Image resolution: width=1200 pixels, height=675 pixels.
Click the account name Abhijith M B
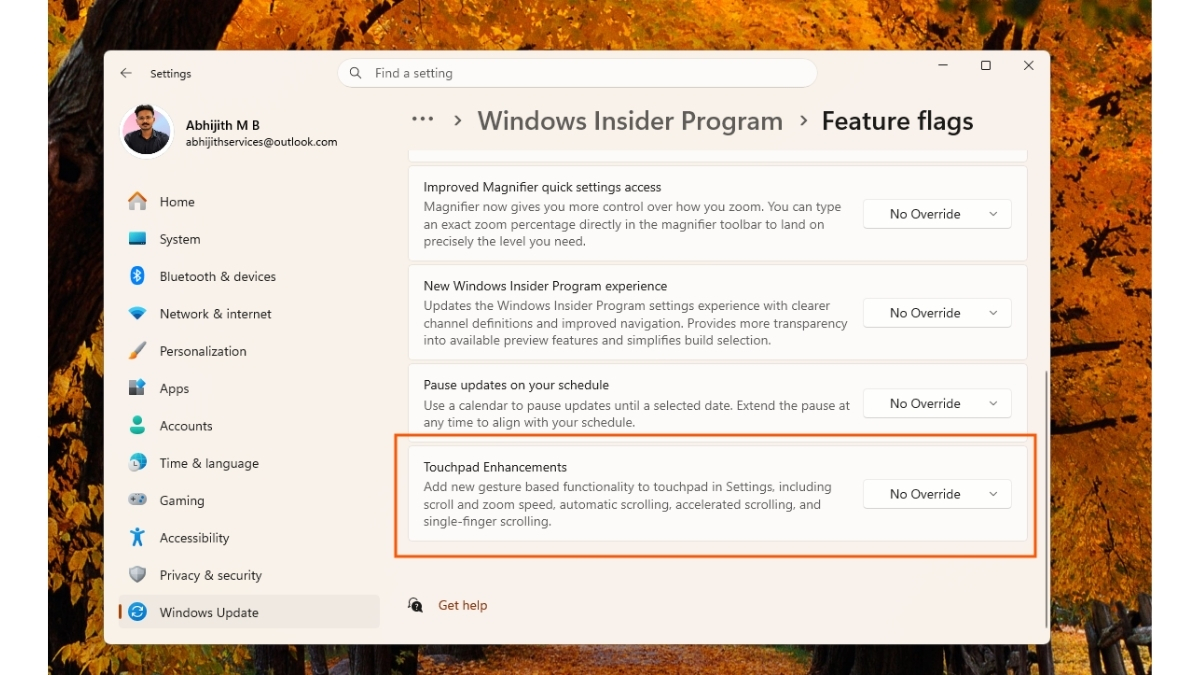coord(223,125)
